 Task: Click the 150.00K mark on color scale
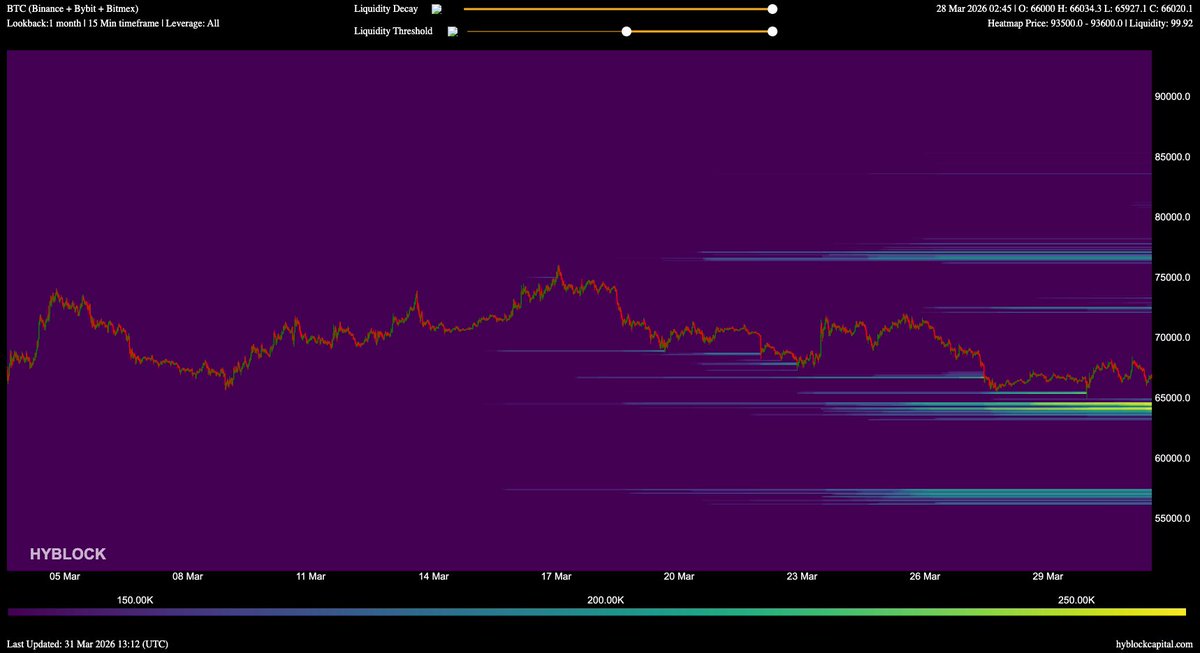pos(135,600)
